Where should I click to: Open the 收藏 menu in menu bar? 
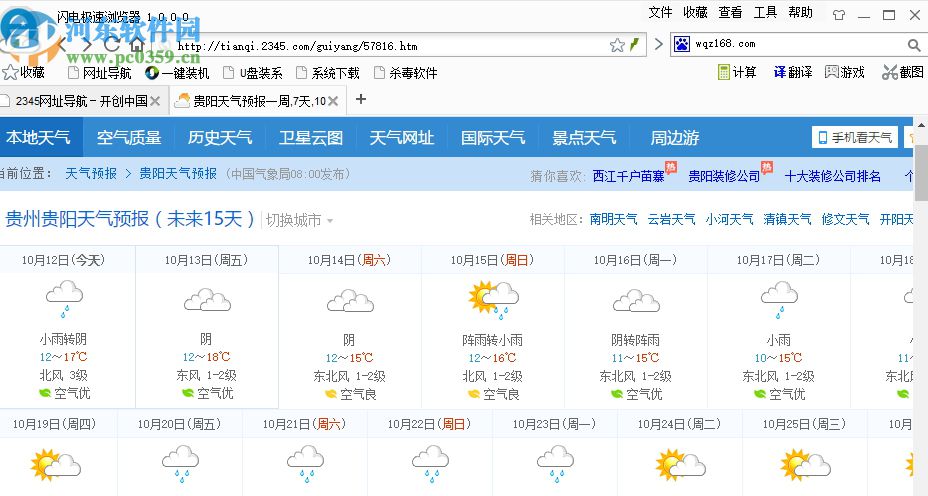point(695,12)
